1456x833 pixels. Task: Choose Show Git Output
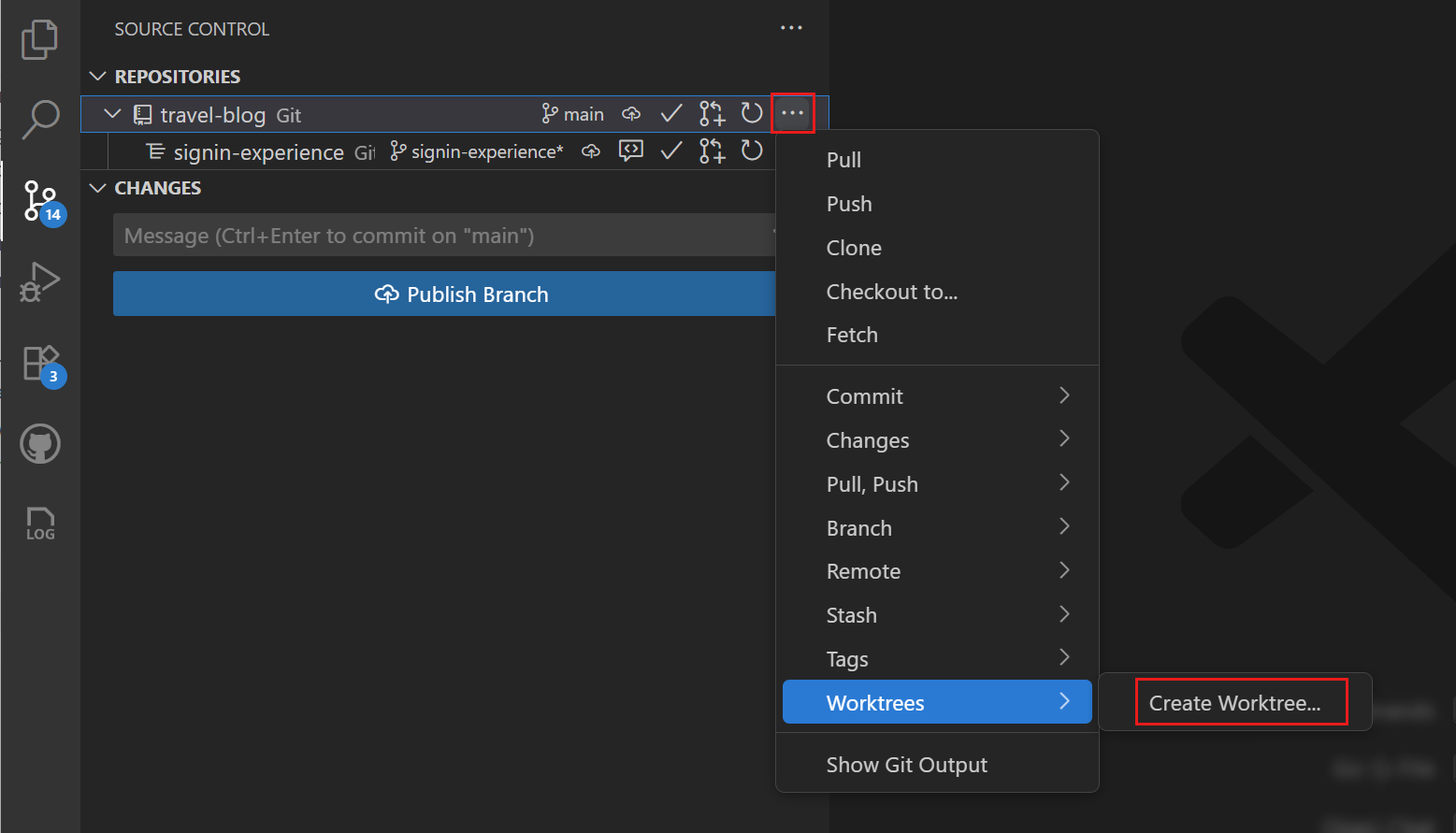(x=906, y=764)
